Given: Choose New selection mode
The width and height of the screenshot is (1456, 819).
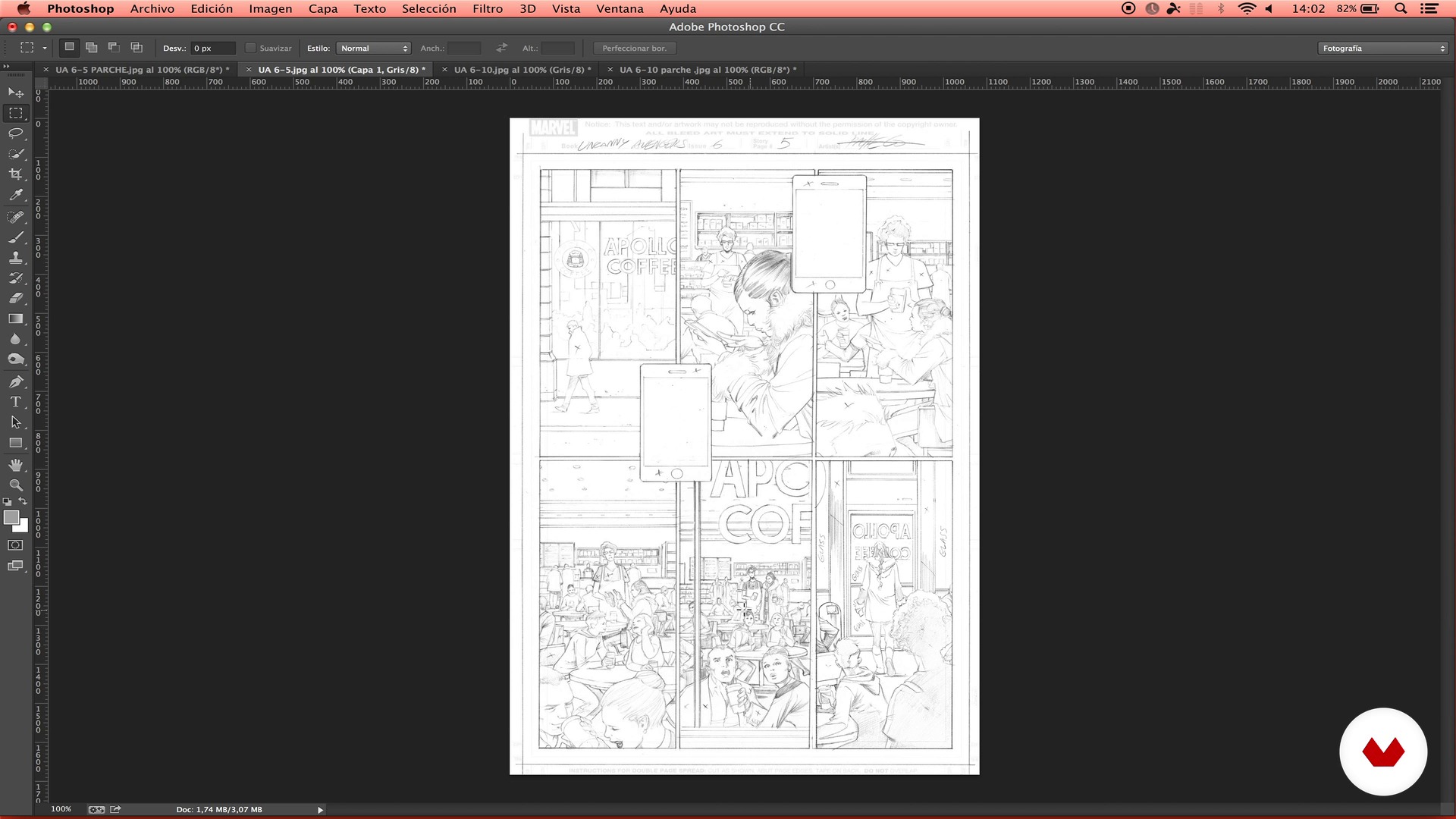Looking at the screenshot, I should point(69,47).
